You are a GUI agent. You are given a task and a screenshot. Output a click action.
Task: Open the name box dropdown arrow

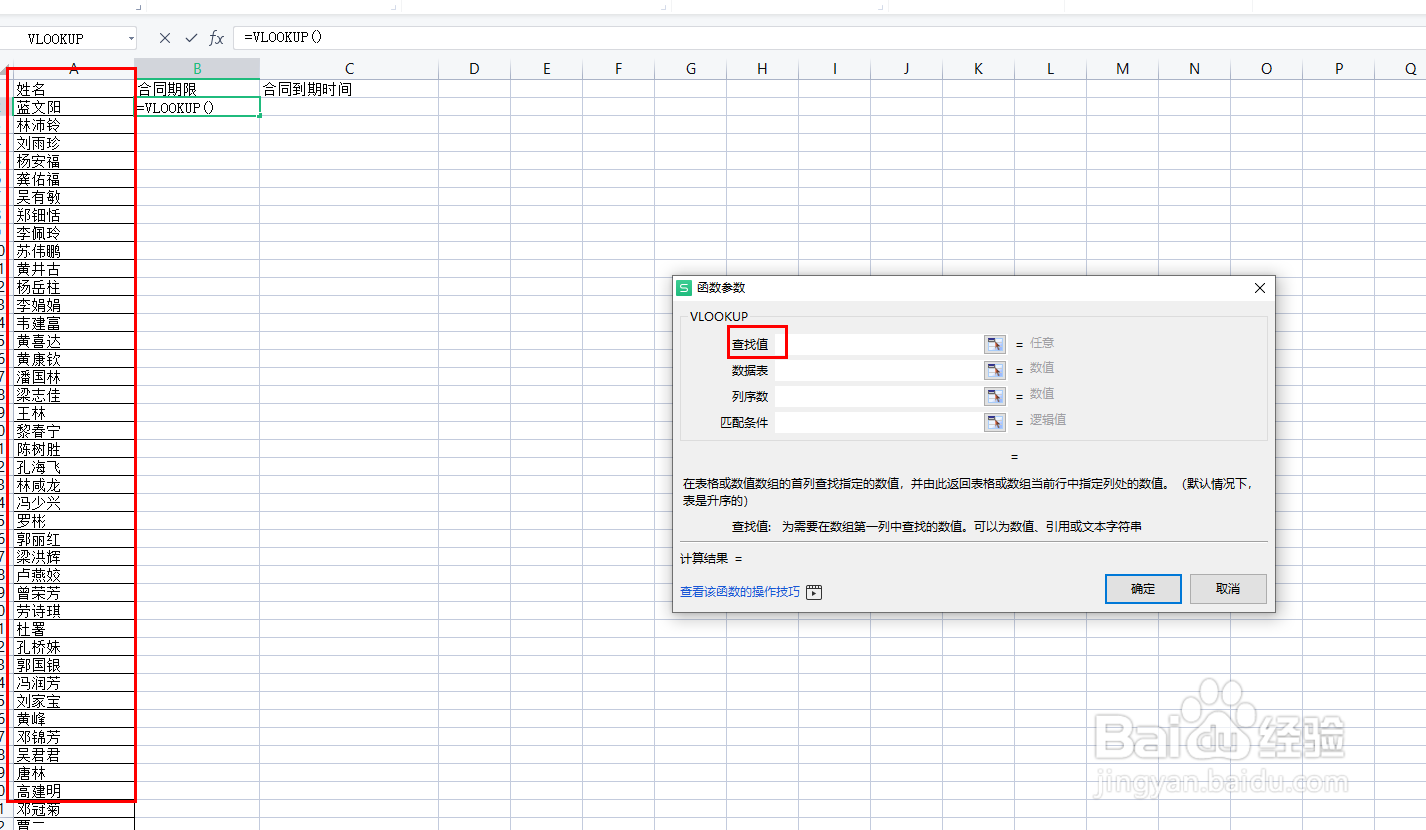[131, 38]
